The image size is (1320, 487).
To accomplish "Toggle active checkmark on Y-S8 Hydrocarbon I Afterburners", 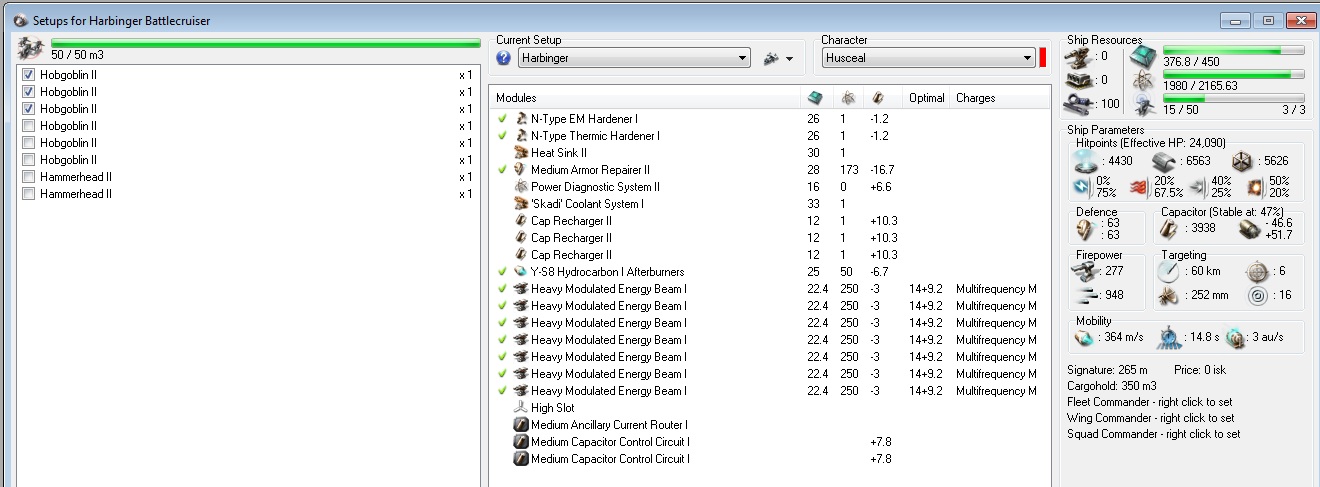I will tap(502, 272).
